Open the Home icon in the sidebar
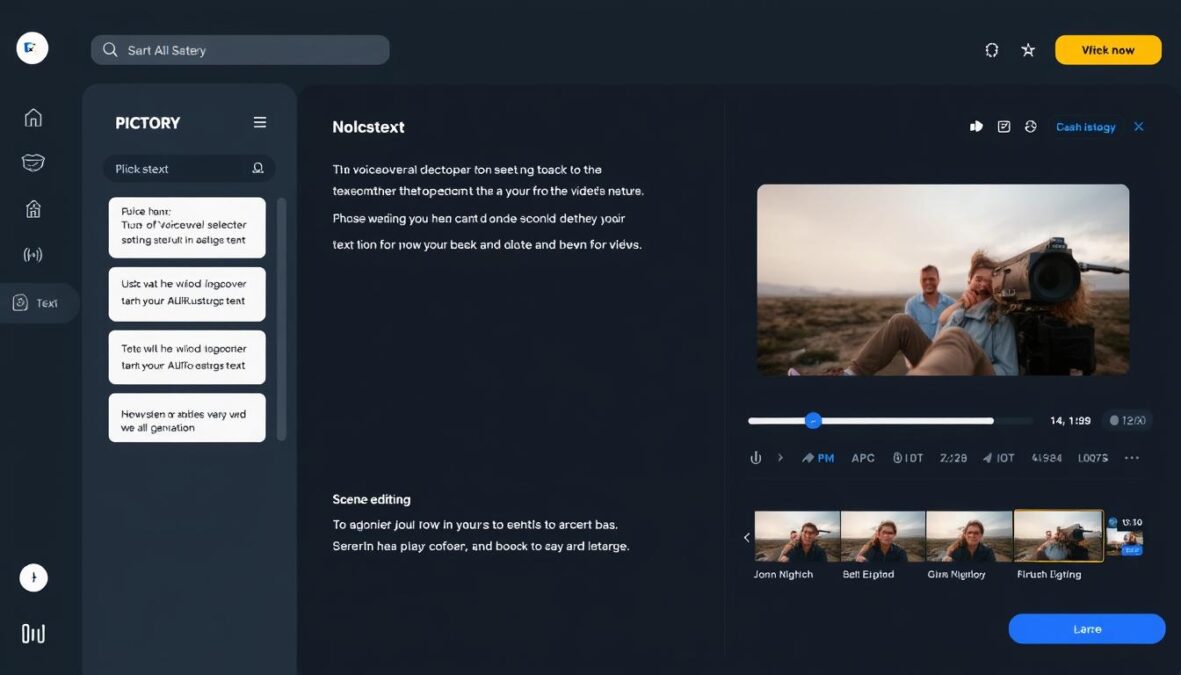 point(33,117)
